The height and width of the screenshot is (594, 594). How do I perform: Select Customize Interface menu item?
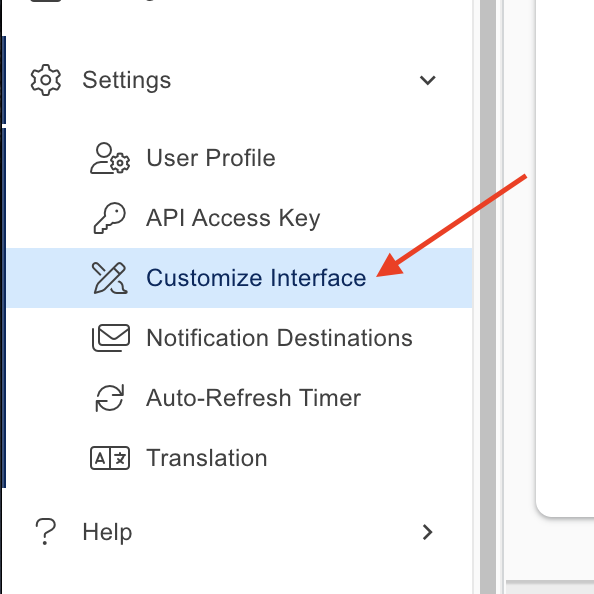click(239, 278)
